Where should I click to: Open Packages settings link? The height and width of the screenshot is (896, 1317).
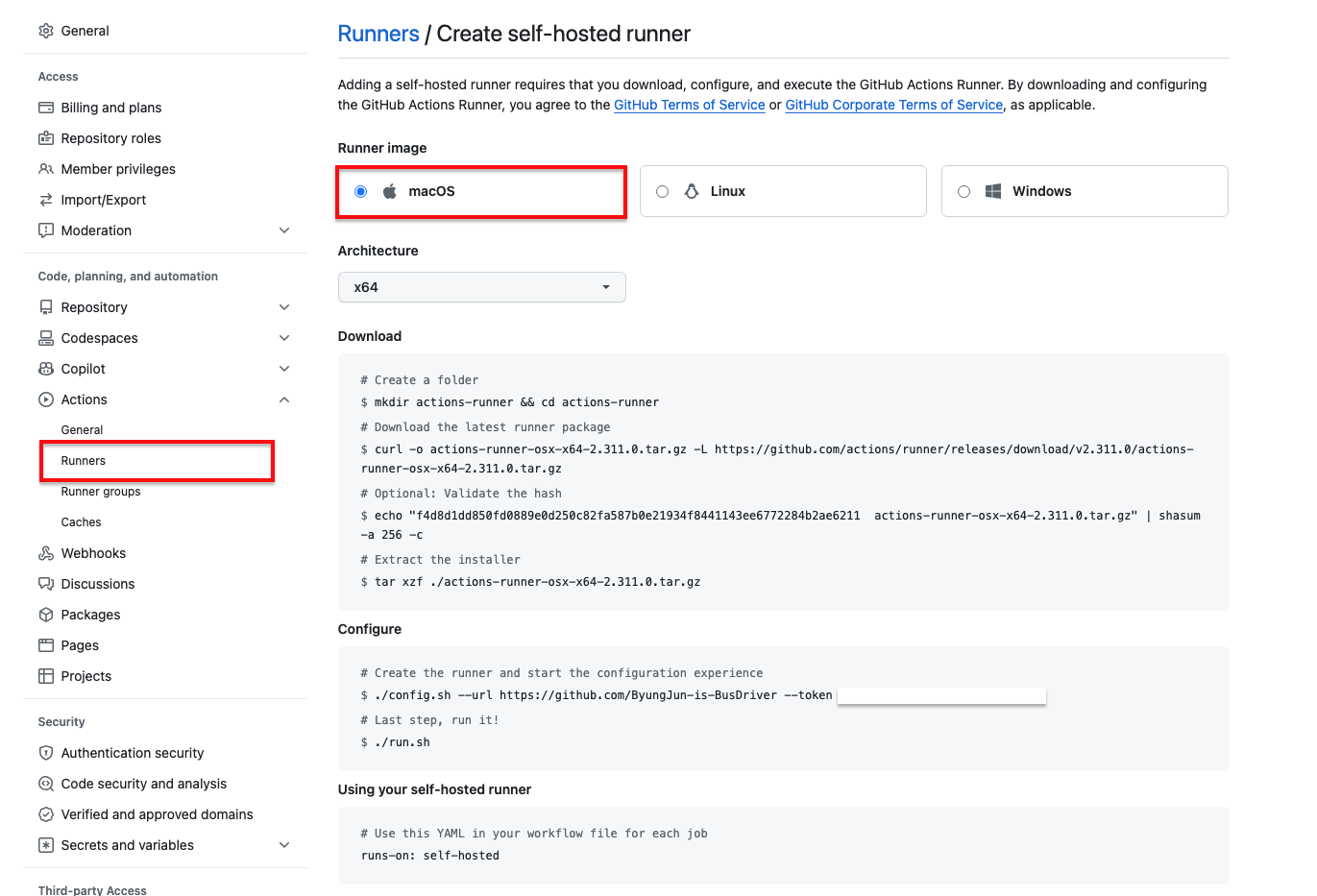[x=90, y=615]
